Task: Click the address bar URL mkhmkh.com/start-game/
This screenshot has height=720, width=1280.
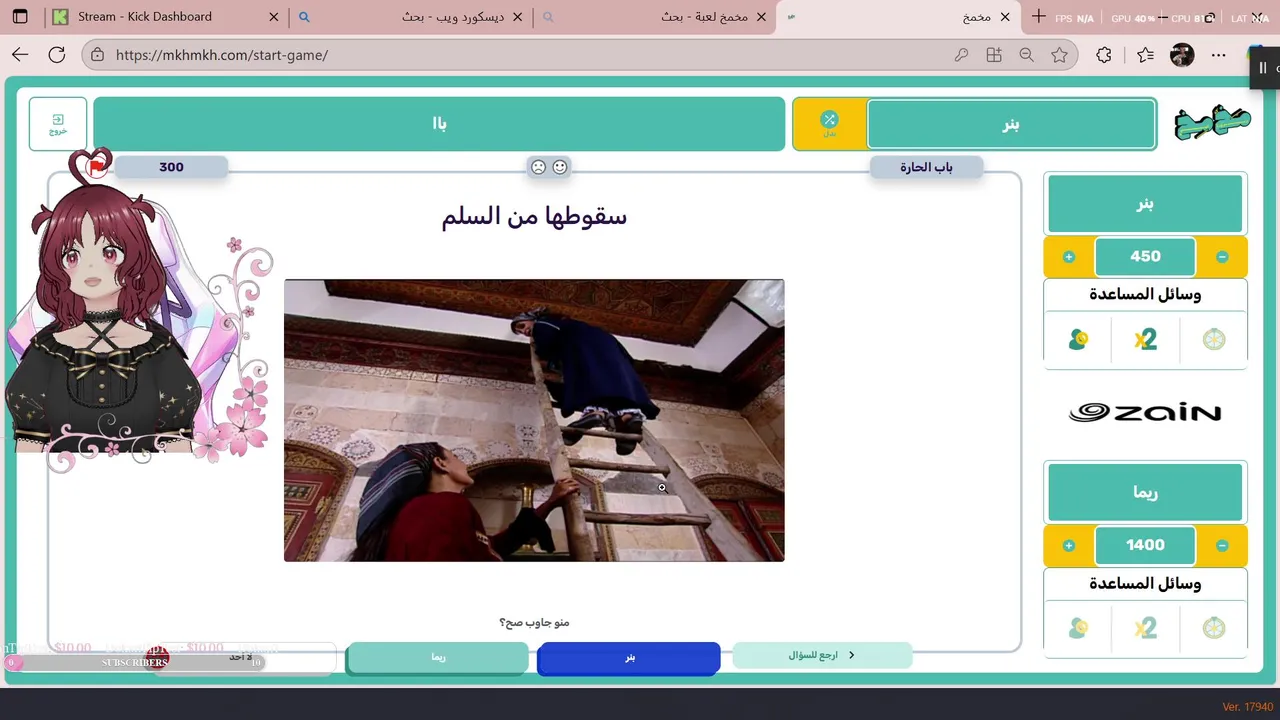Action: 222,55
